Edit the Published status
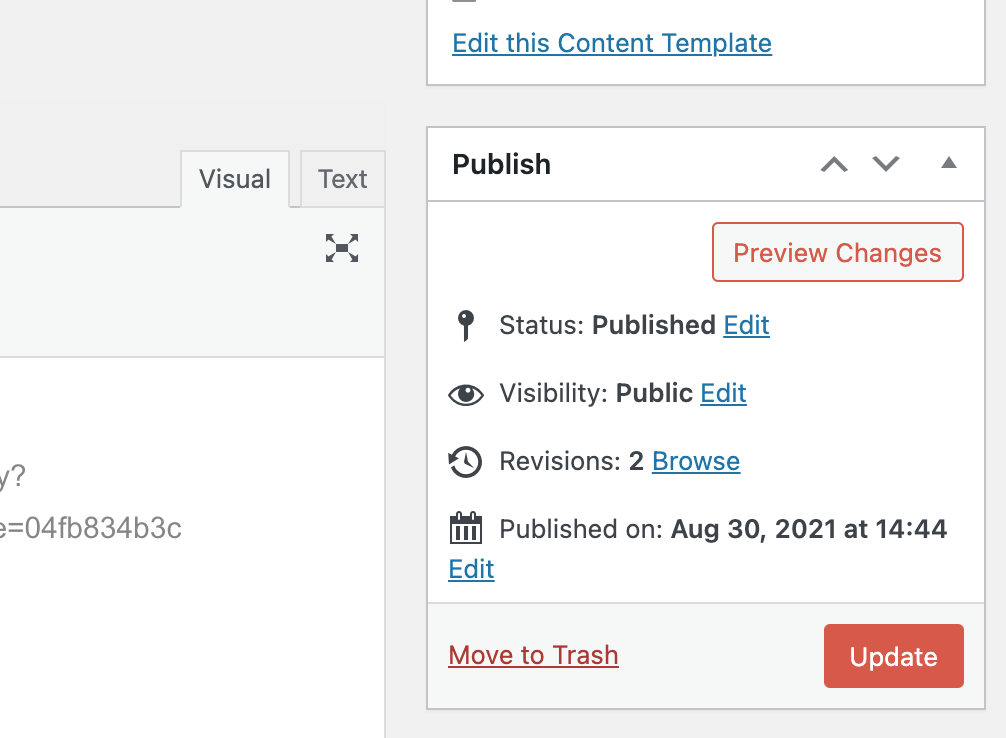The width and height of the screenshot is (1006, 738). [x=746, y=325]
